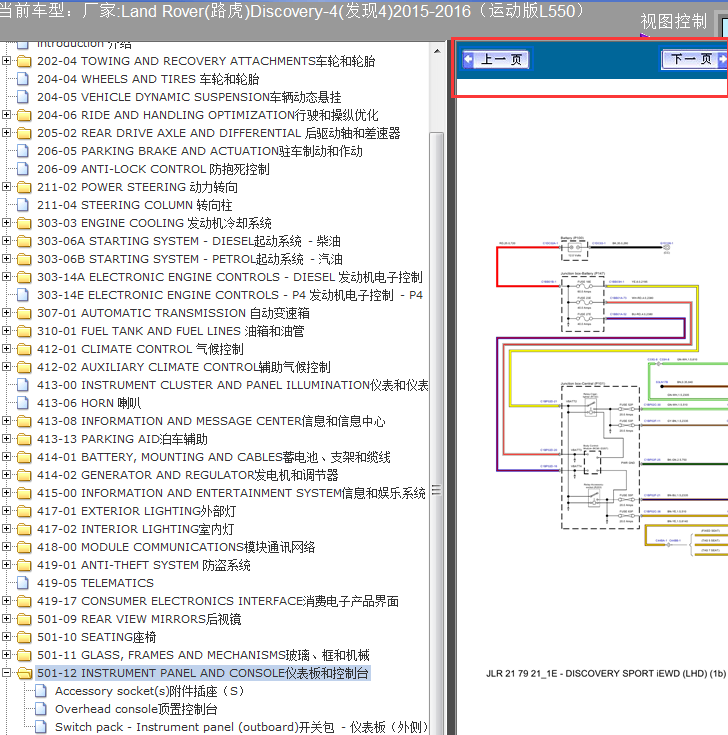728x735 pixels.
Task: Click document icon of Switch pack Instrument panel
Action: click(x=41, y=727)
